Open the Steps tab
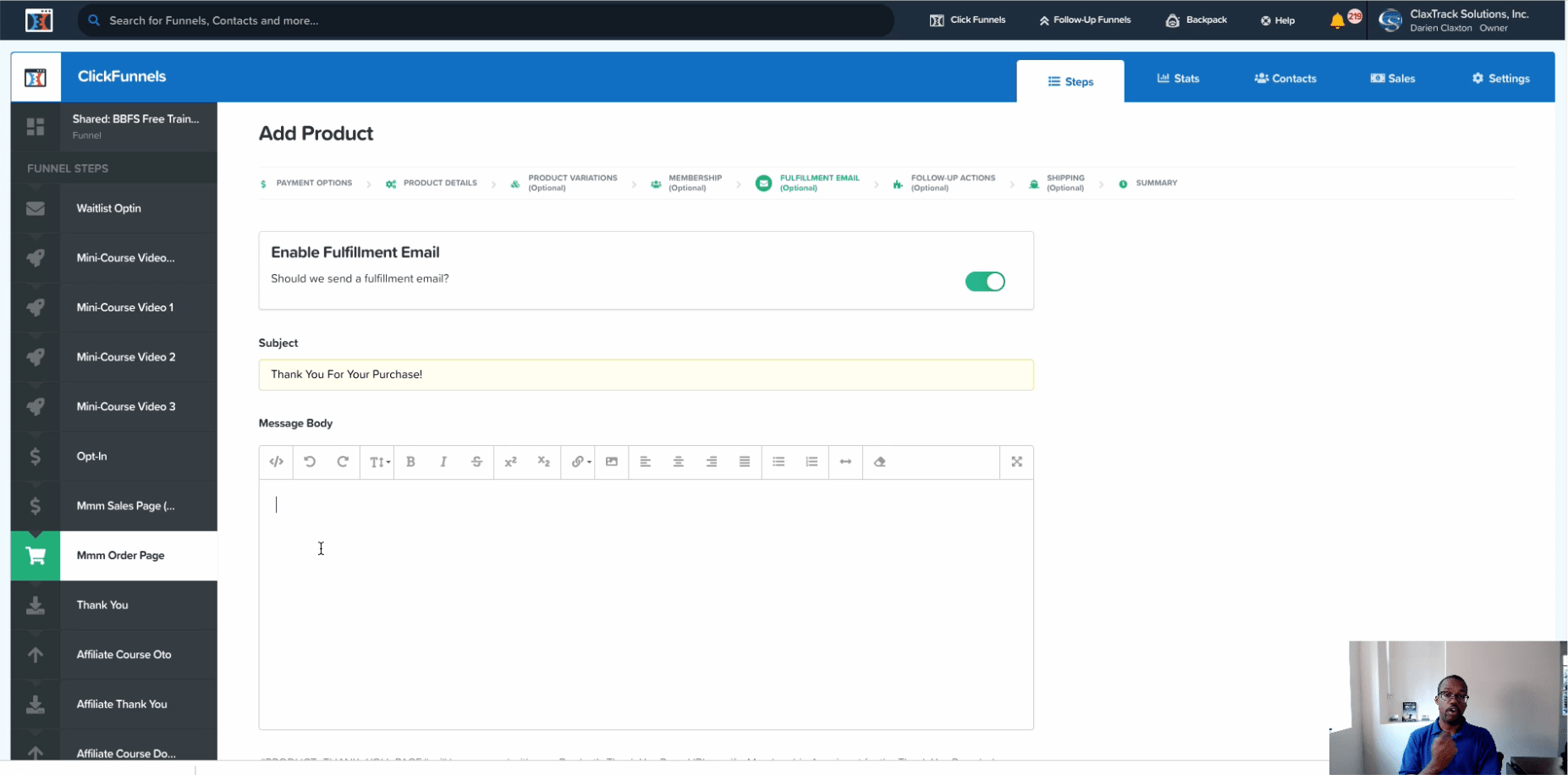 click(1070, 81)
